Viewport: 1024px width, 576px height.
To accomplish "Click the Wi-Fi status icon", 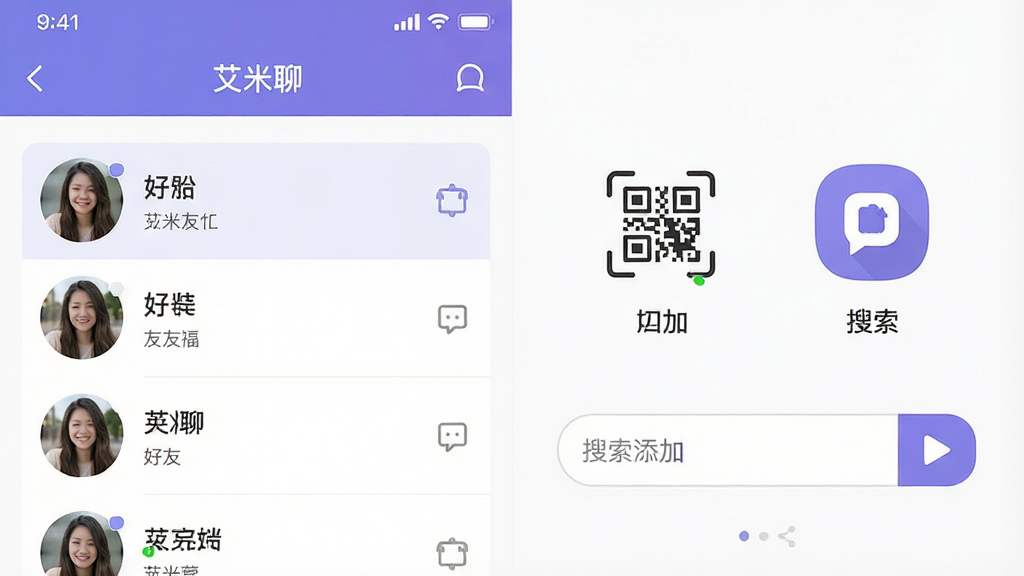I will (438, 22).
